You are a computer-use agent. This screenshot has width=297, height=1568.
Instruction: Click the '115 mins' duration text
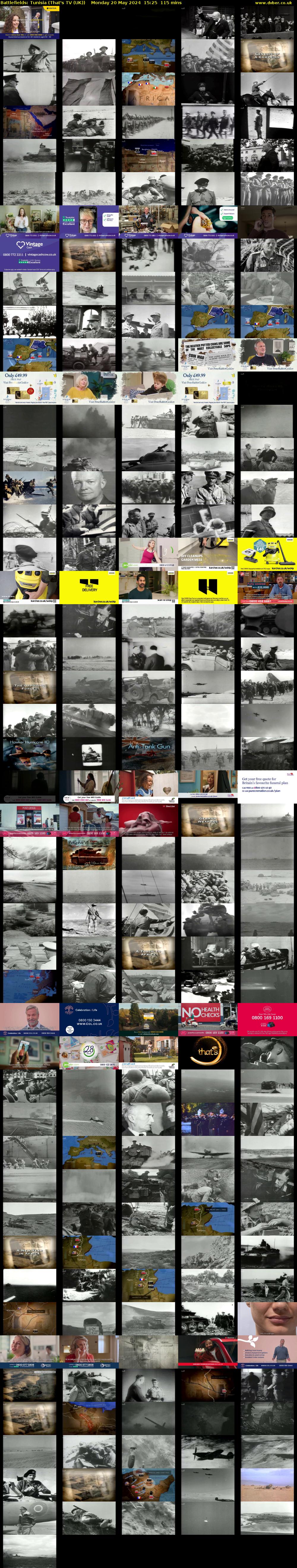[x=171, y=3]
